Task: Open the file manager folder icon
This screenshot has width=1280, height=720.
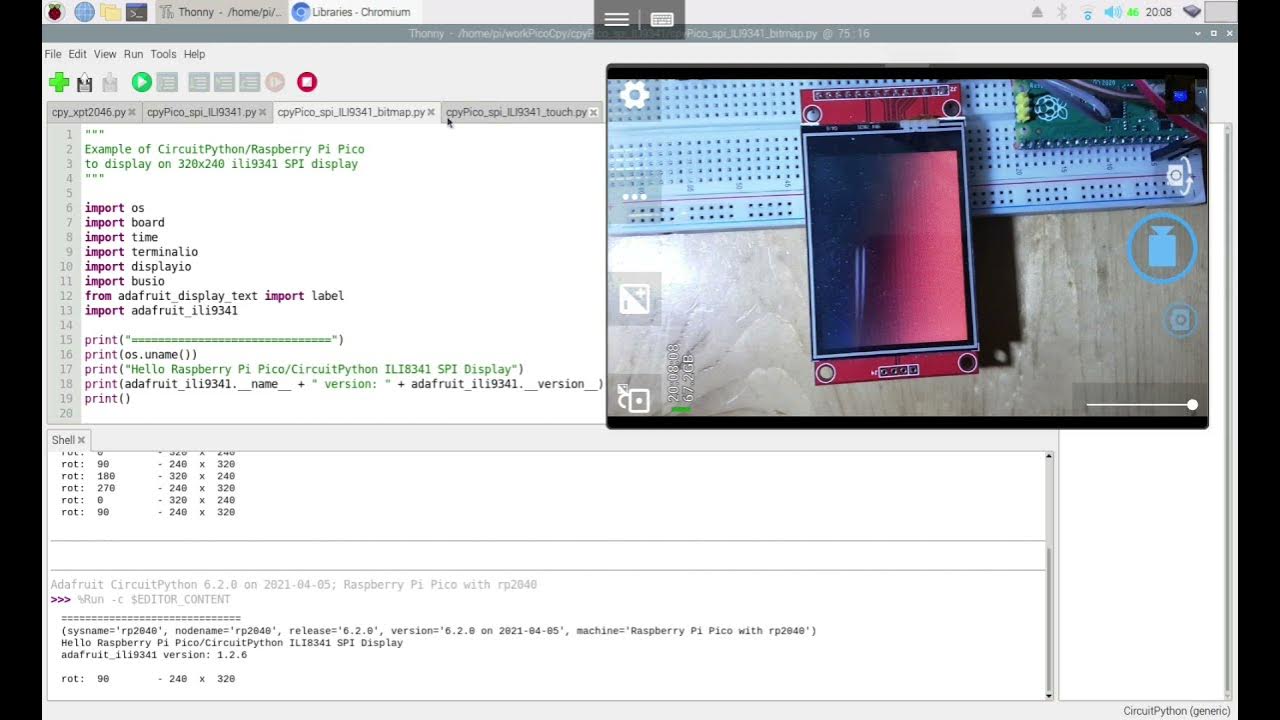Action: (110, 12)
